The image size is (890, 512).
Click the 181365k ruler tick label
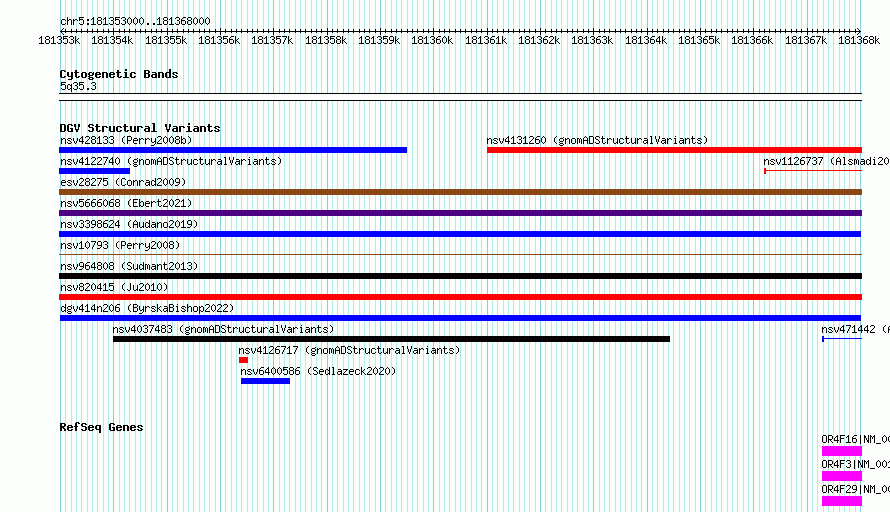tap(699, 40)
